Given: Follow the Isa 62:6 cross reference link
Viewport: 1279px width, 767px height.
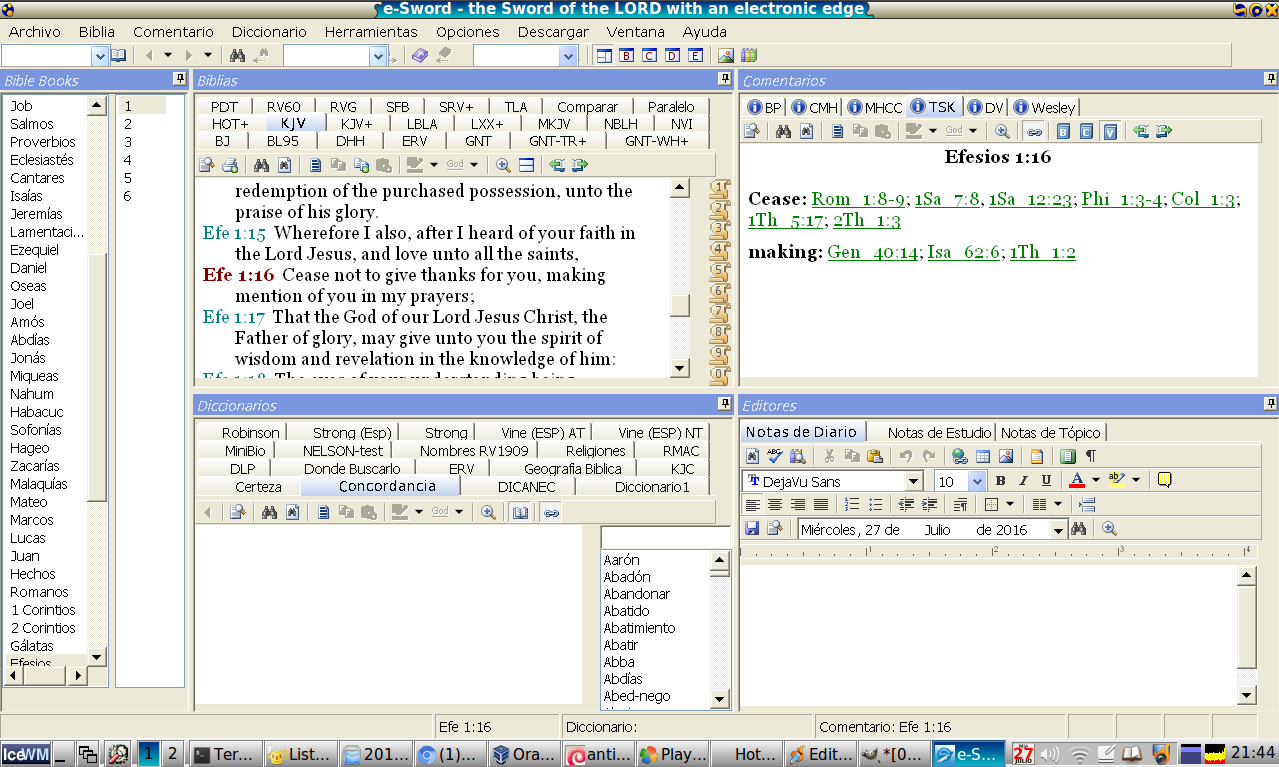Looking at the screenshot, I should [x=964, y=252].
